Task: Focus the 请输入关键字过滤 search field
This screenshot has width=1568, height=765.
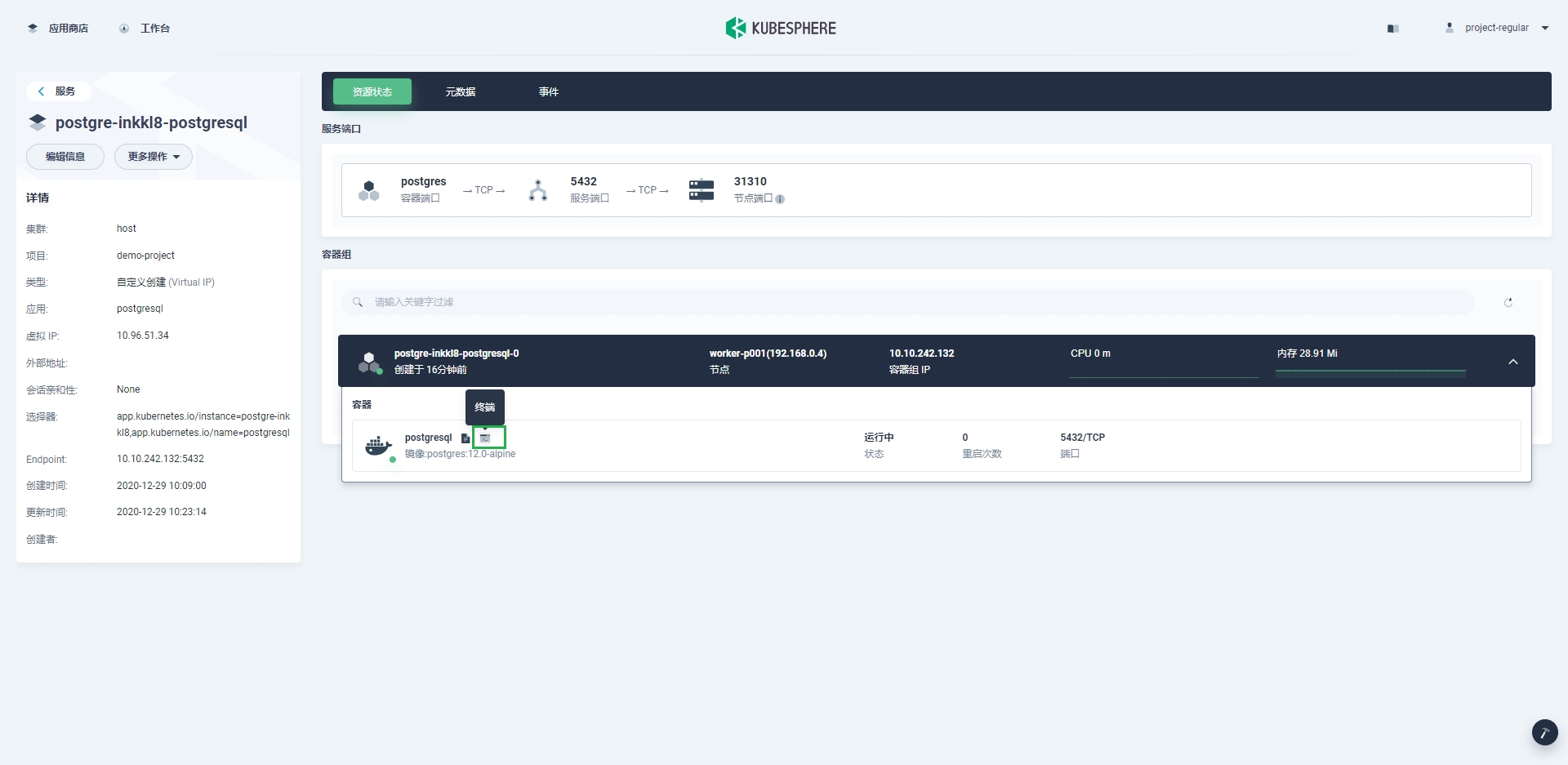Action: pos(908,302)
